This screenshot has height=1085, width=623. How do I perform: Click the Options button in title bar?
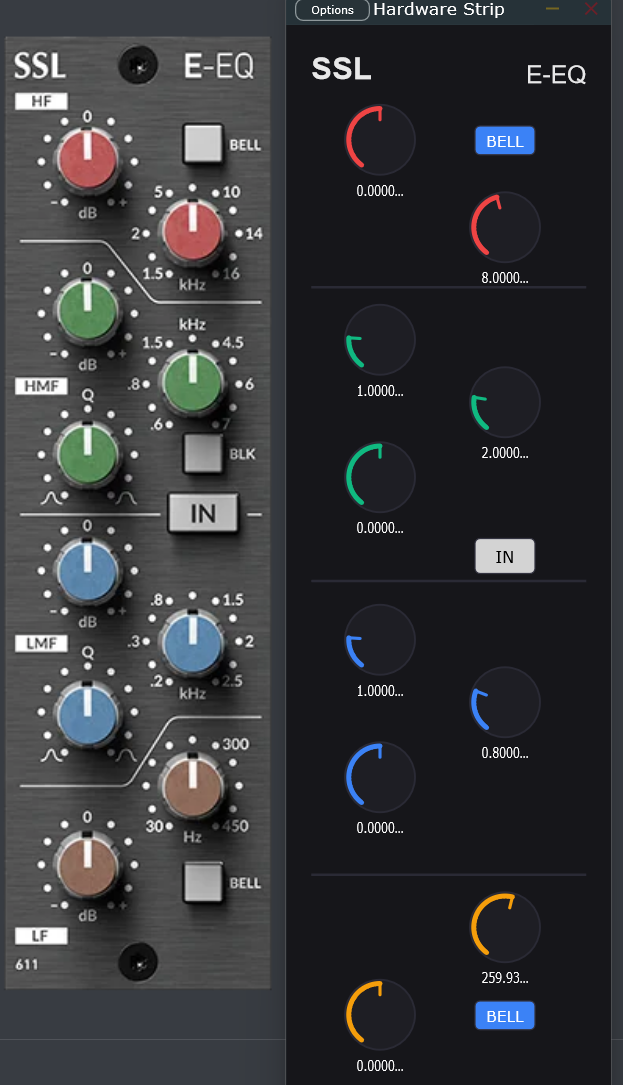(x=332, y=10)
